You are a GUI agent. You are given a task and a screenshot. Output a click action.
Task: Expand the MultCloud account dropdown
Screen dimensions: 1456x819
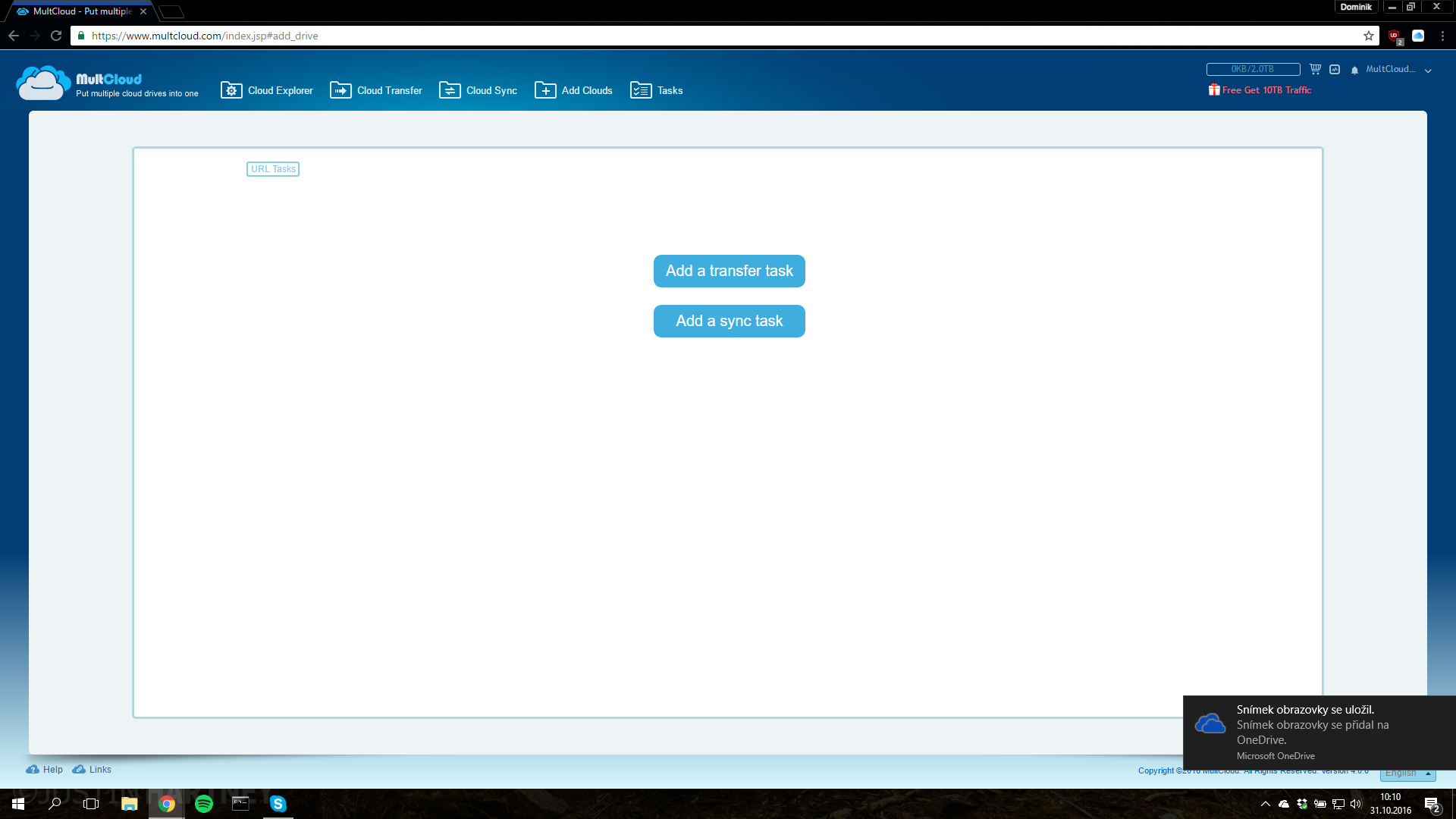click(x=1428, y=70)
